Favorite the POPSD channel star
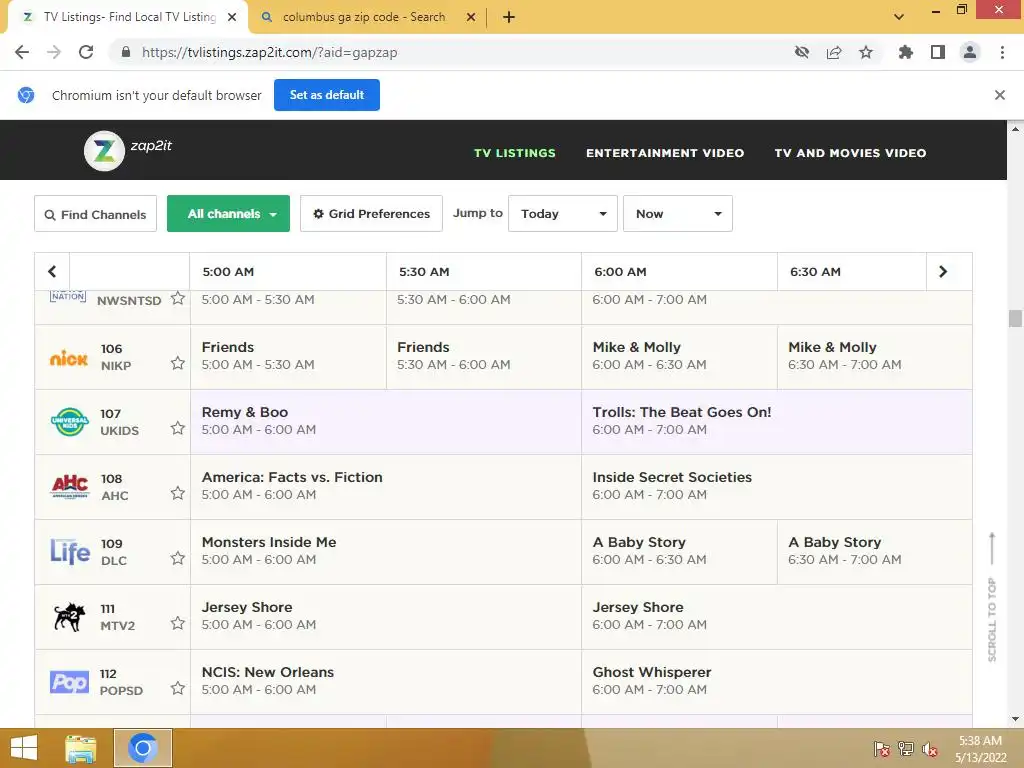 [178, 688]
